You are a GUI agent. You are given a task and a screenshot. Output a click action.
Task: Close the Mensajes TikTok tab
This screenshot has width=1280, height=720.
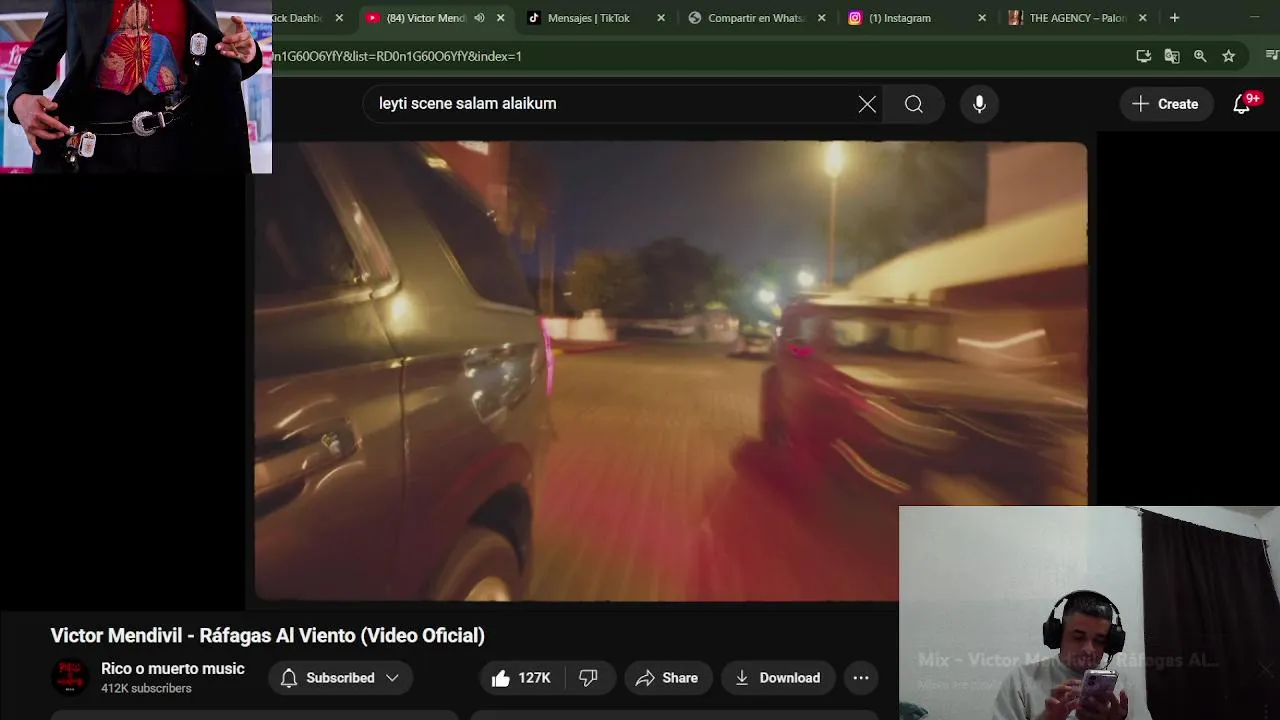pyautogui.click(x=661, y=18)
